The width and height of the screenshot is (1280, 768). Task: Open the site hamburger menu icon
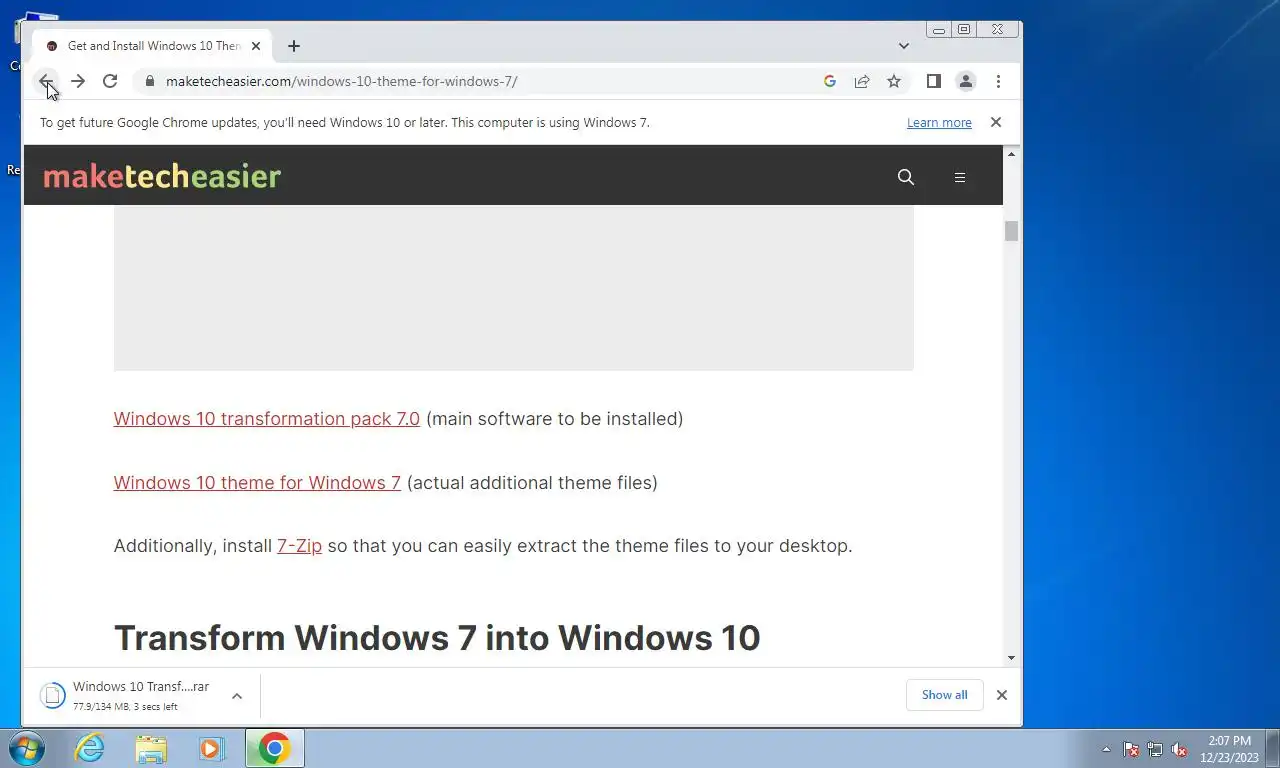tap(960, 177)
